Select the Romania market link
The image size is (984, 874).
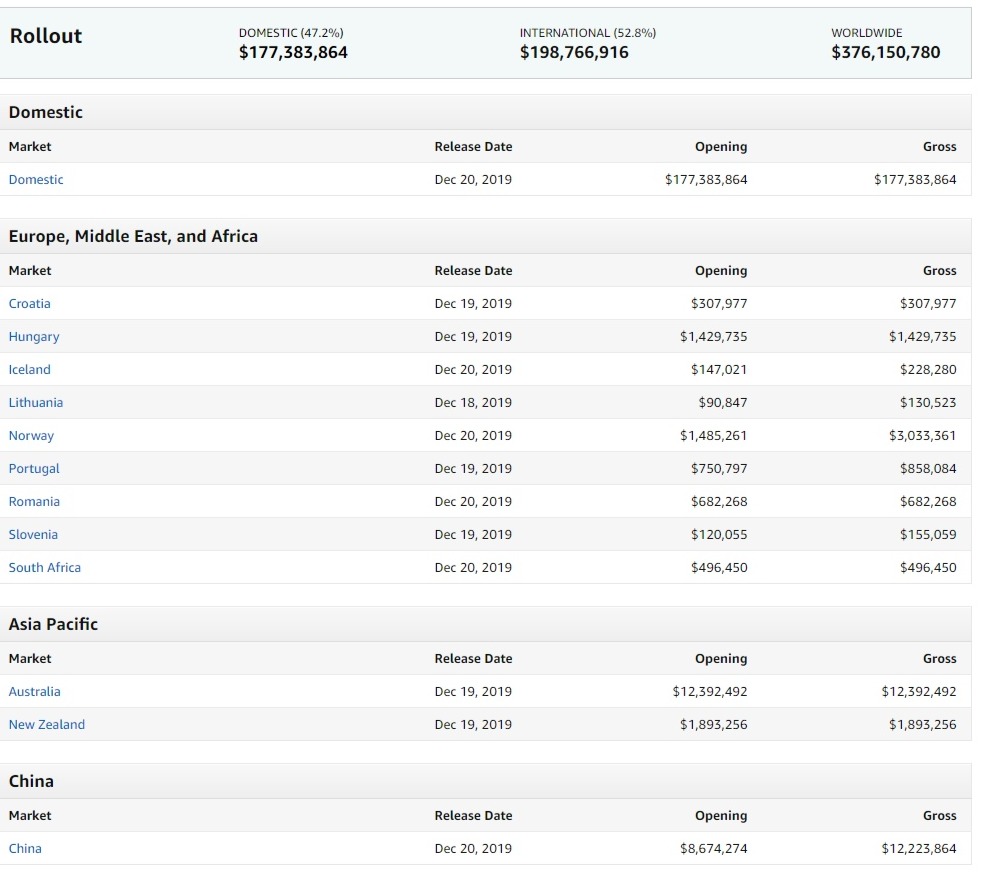[34, 502]
